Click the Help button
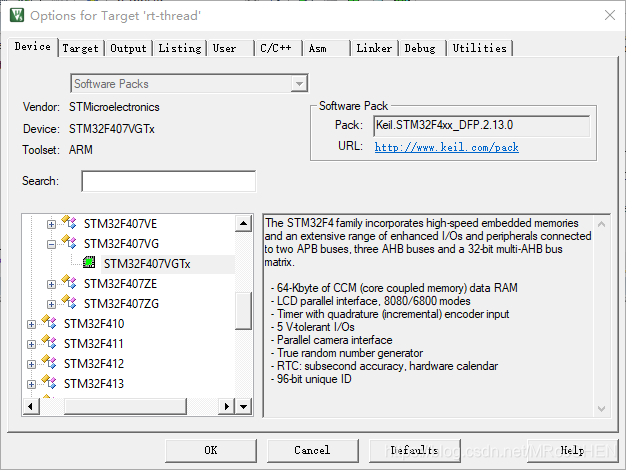626x470 pixels. coord(573,450)
